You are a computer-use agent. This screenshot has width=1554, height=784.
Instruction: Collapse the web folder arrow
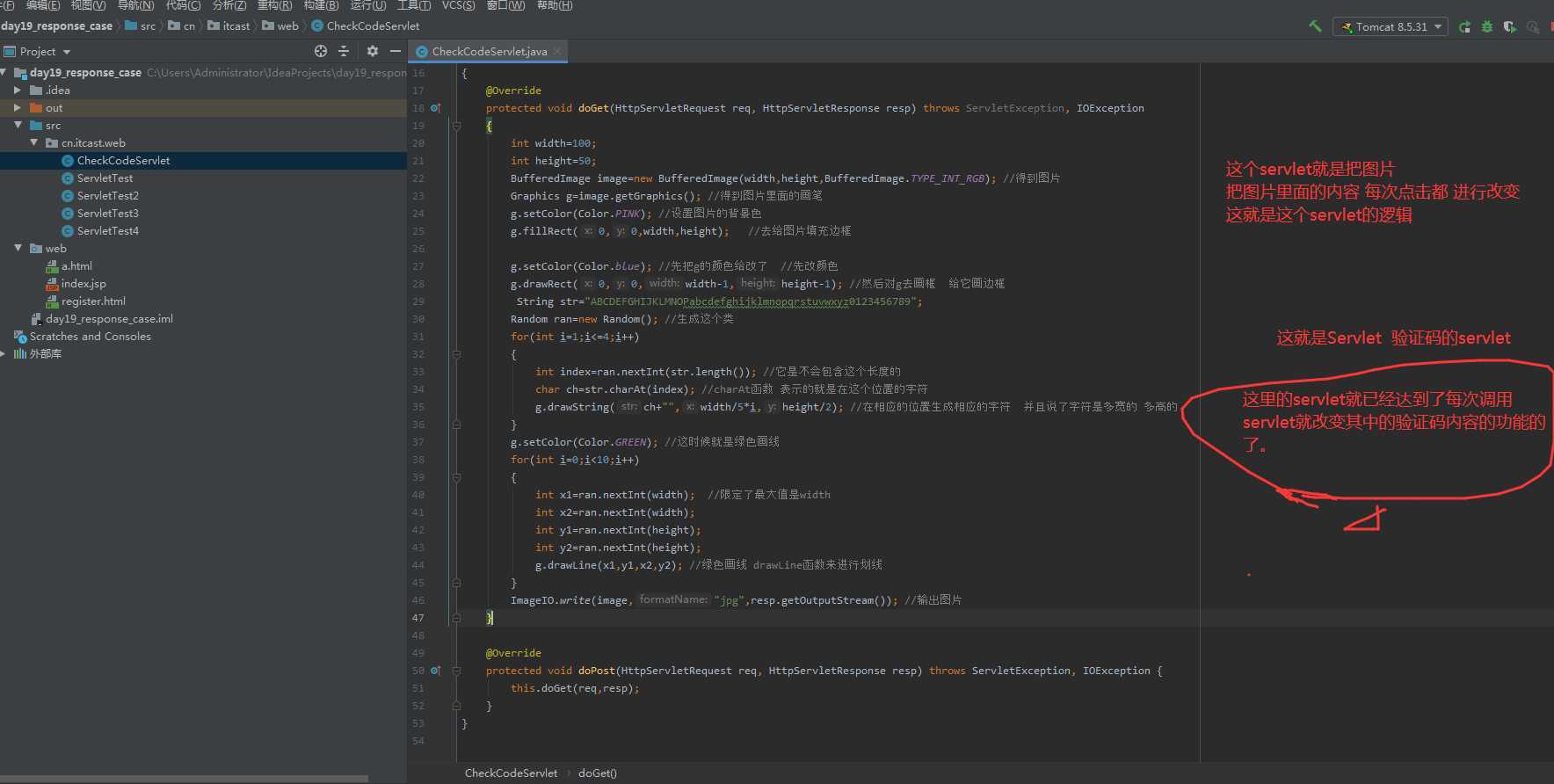(x=18, y=248)
